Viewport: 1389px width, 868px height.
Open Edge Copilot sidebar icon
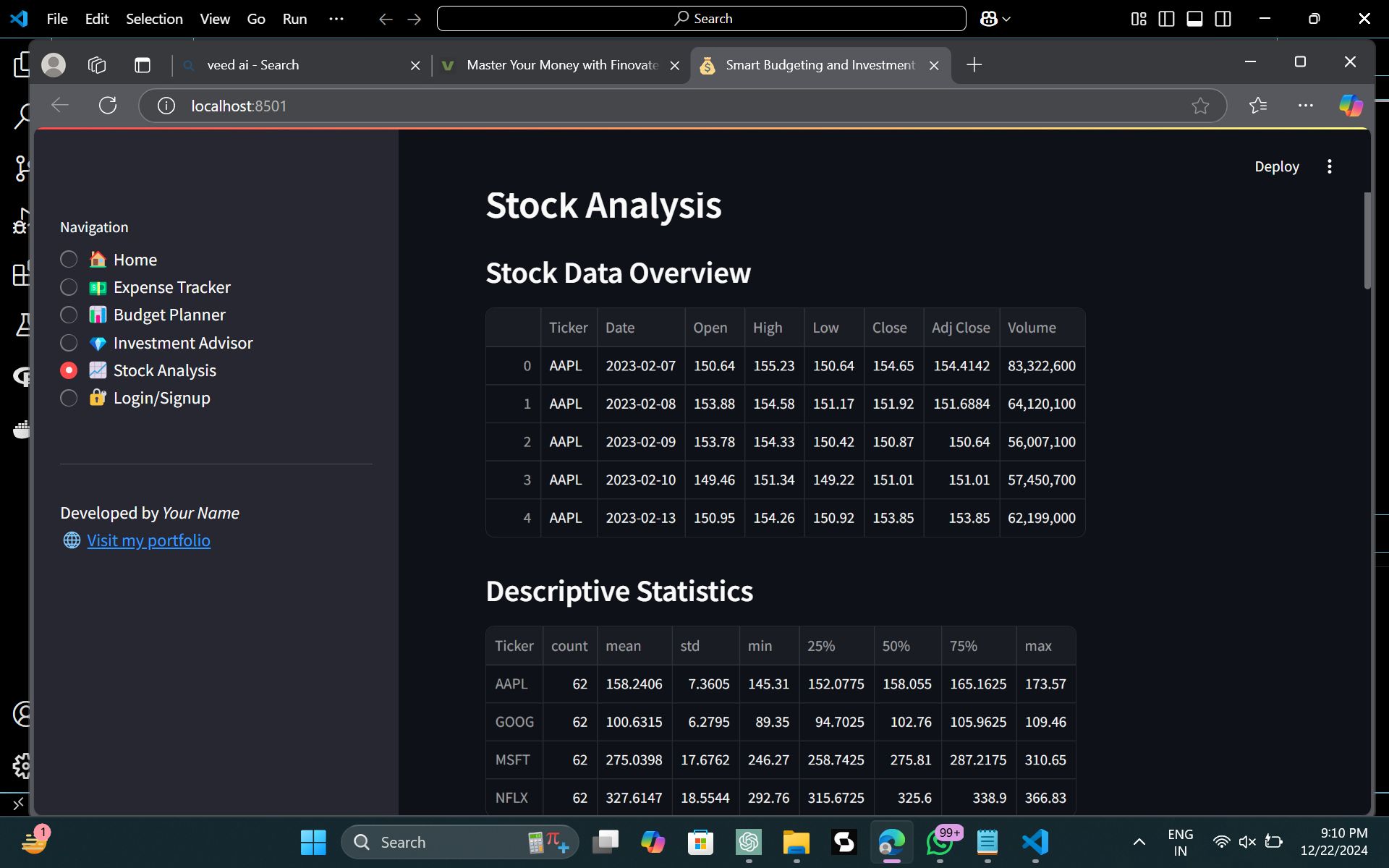pos(1350,106)
